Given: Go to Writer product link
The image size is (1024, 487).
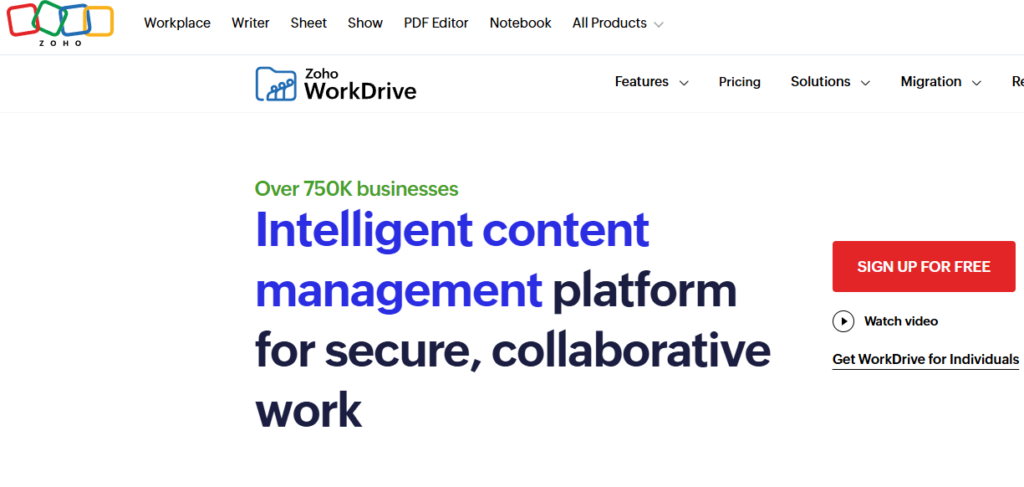Looking at the screenshot, I should 250,23.
